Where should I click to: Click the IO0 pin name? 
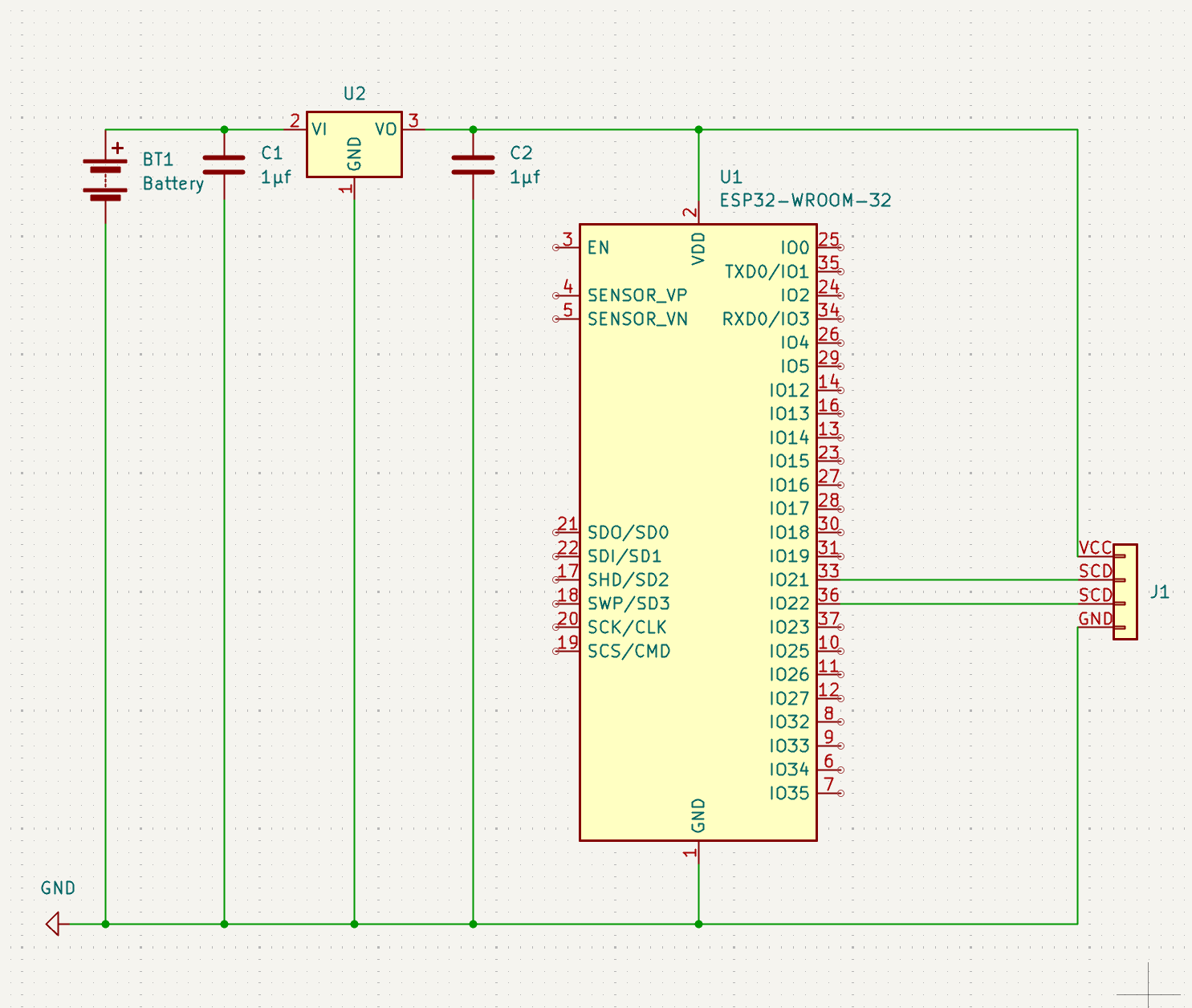[795, 247]
